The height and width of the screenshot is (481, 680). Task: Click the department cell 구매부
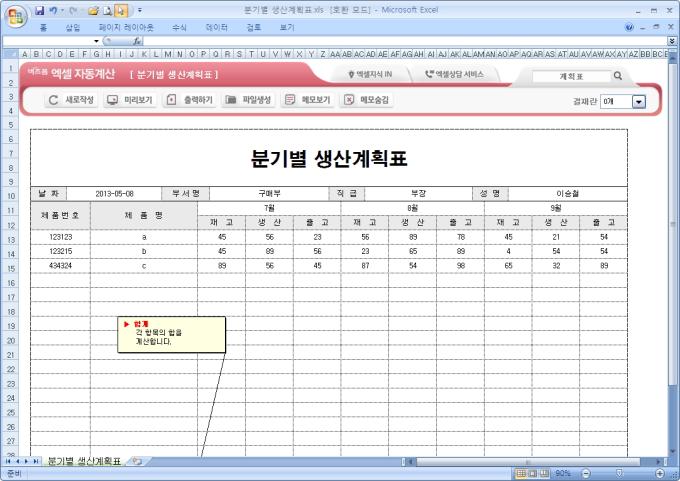(269, 193)
